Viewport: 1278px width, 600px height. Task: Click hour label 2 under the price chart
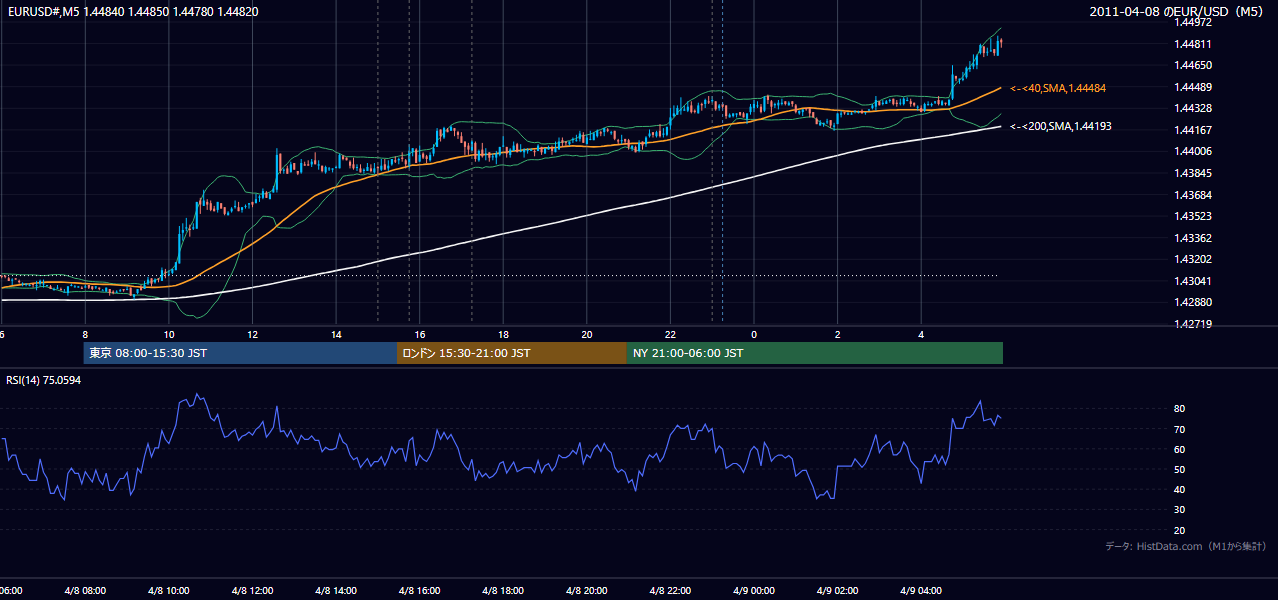(838, 334)
